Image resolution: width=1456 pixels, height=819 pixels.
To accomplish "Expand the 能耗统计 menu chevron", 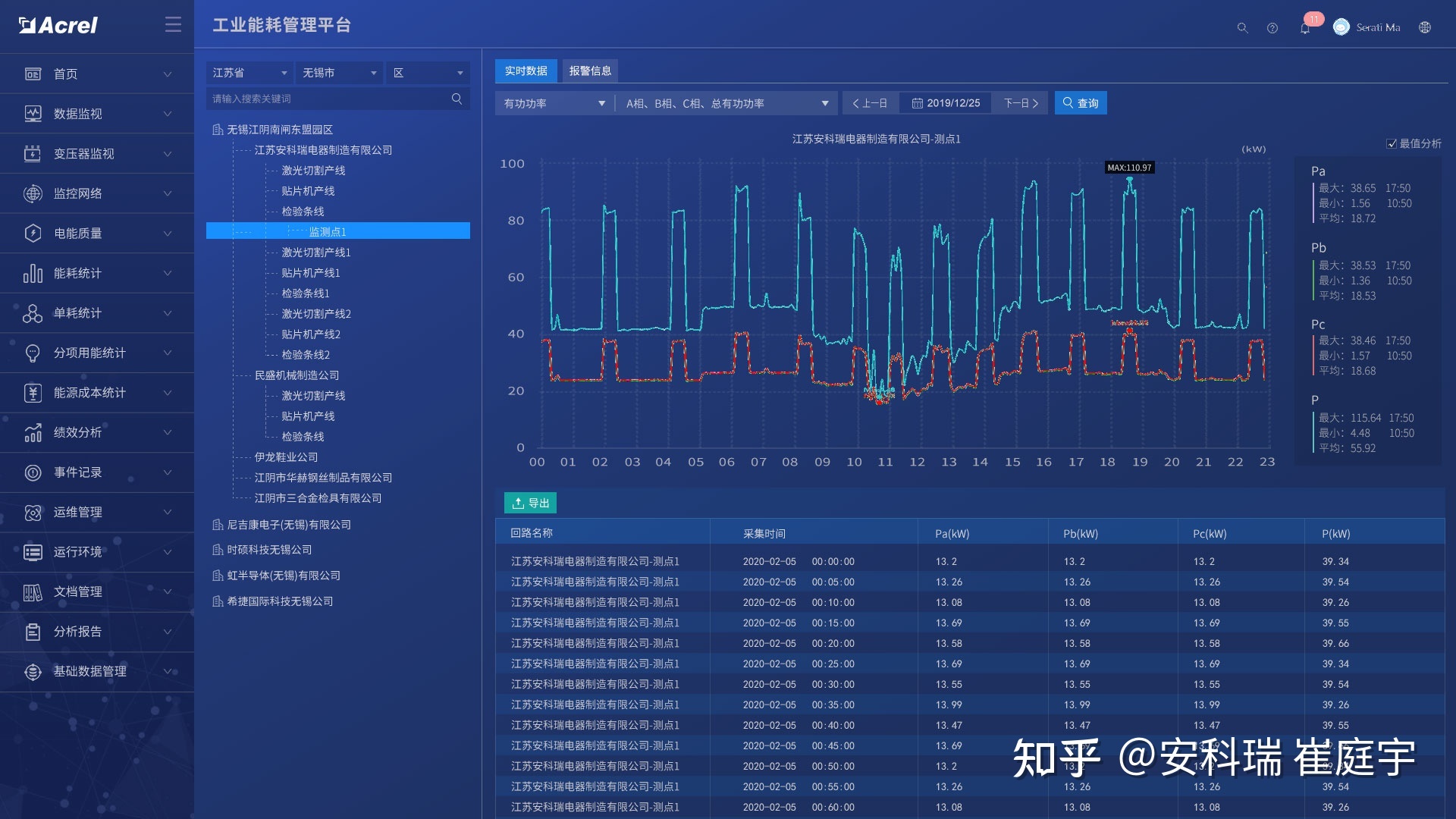I will pos(168,273).
